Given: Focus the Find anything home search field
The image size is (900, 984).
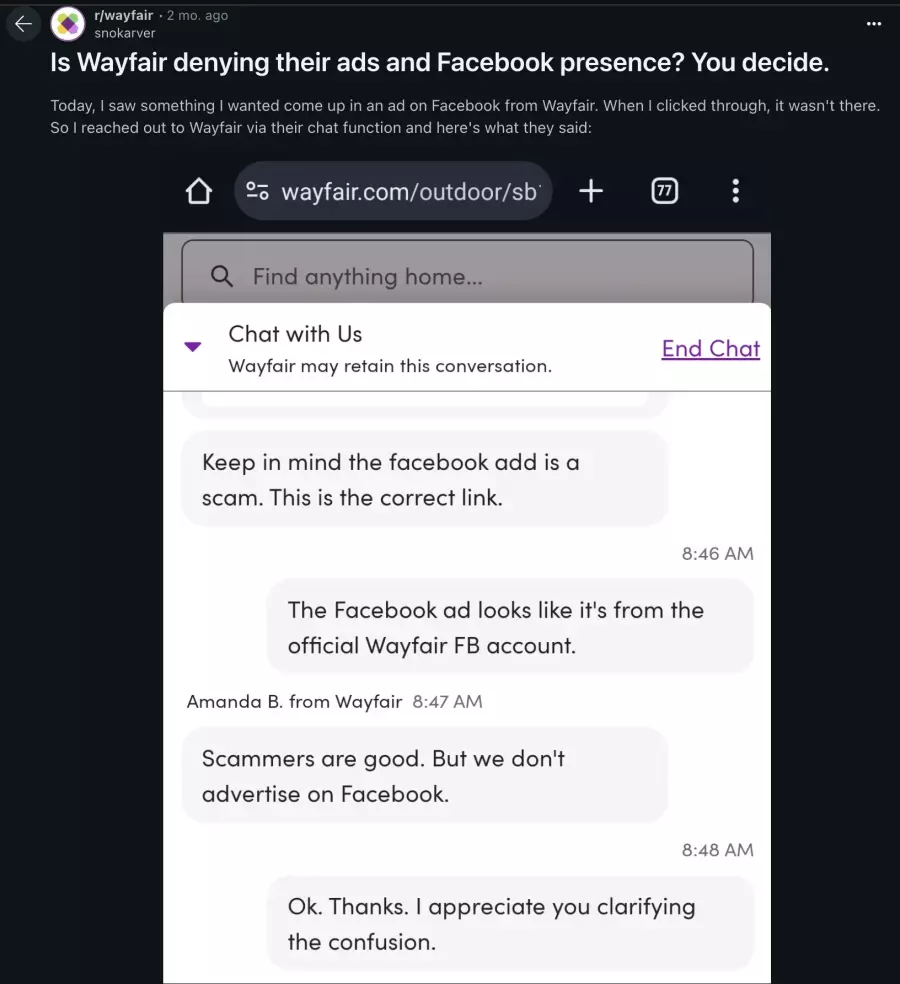Looking at the screenshot, I should (x=468, y=274).
